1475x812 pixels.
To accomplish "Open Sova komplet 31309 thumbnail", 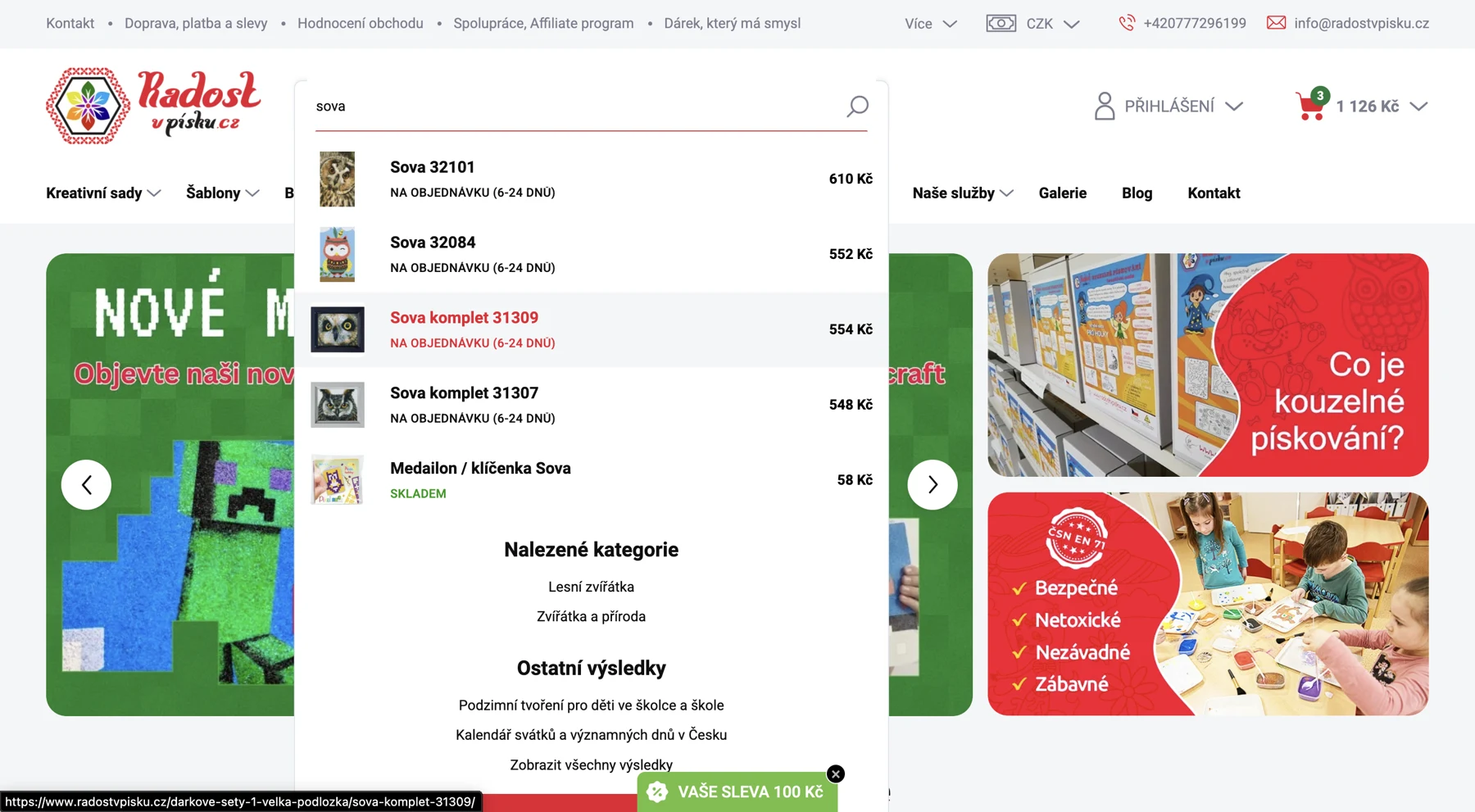I will 338,329.
